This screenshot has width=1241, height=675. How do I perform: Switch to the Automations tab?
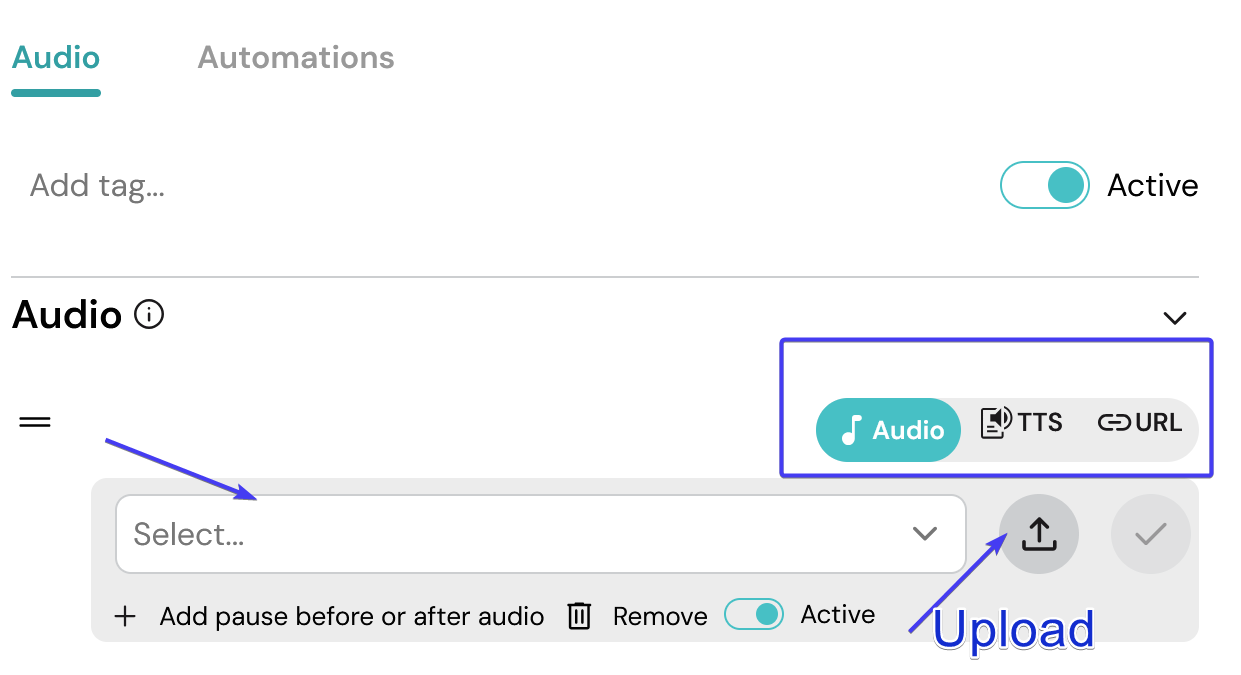[x=296, y=57]
